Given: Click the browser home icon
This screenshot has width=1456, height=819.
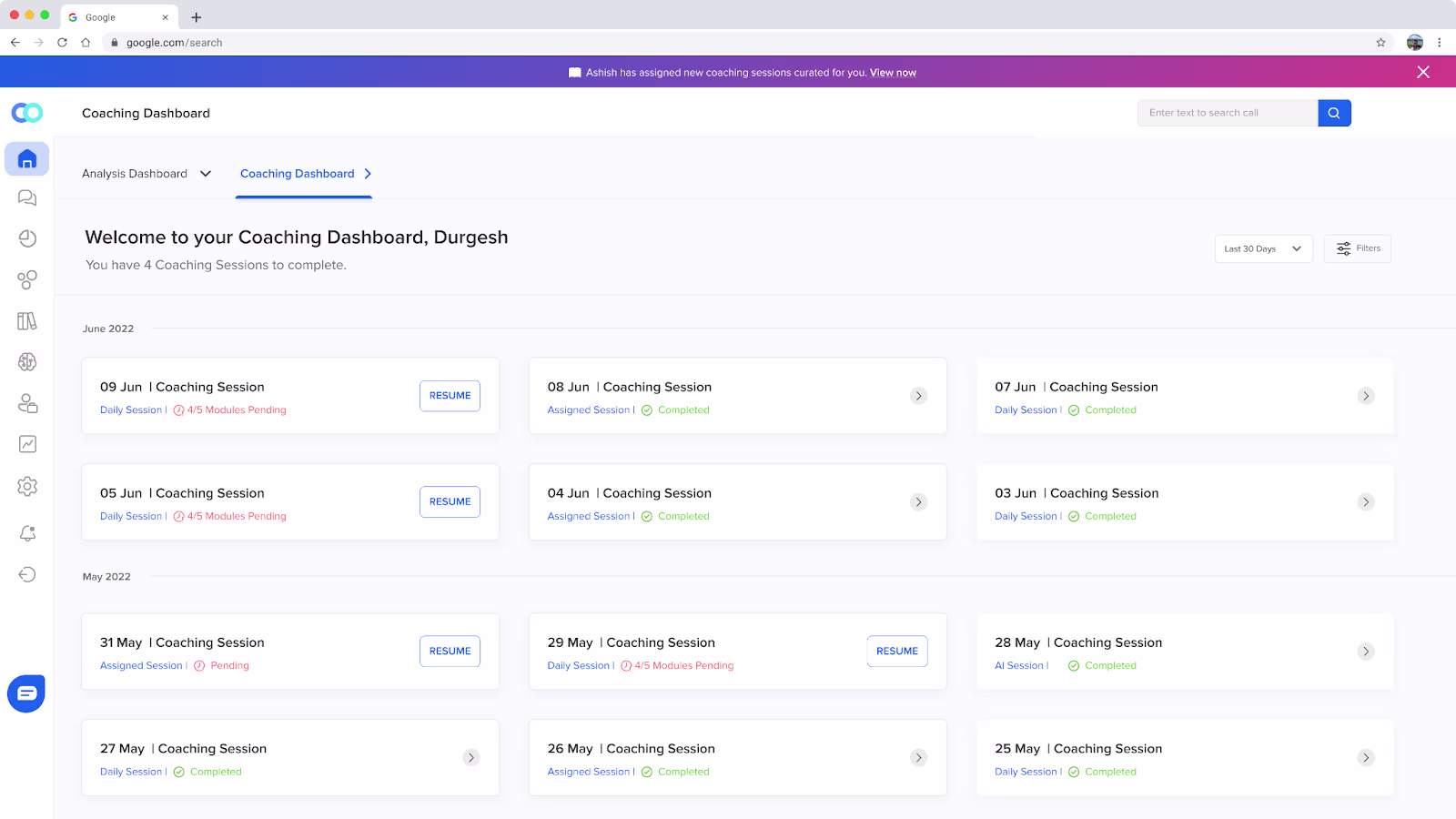Looking at the screenshot, I should tap(86, 42).
